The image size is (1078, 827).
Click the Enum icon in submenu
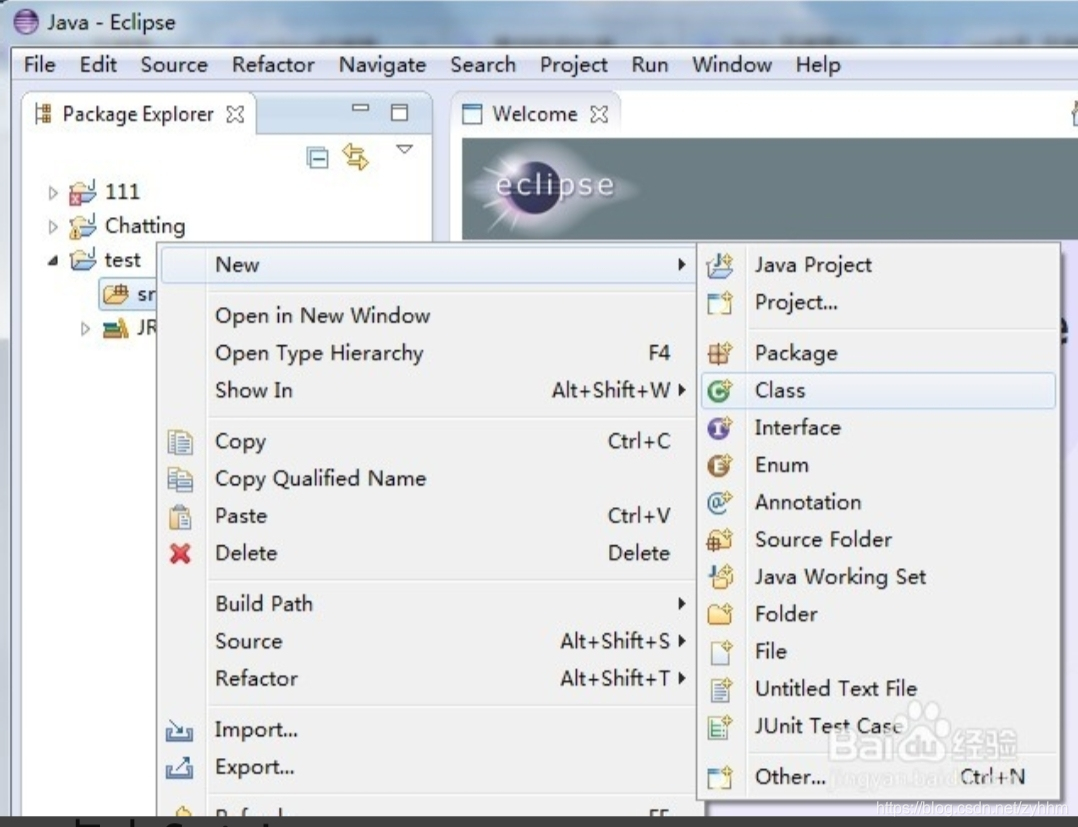tap(720, 465)
